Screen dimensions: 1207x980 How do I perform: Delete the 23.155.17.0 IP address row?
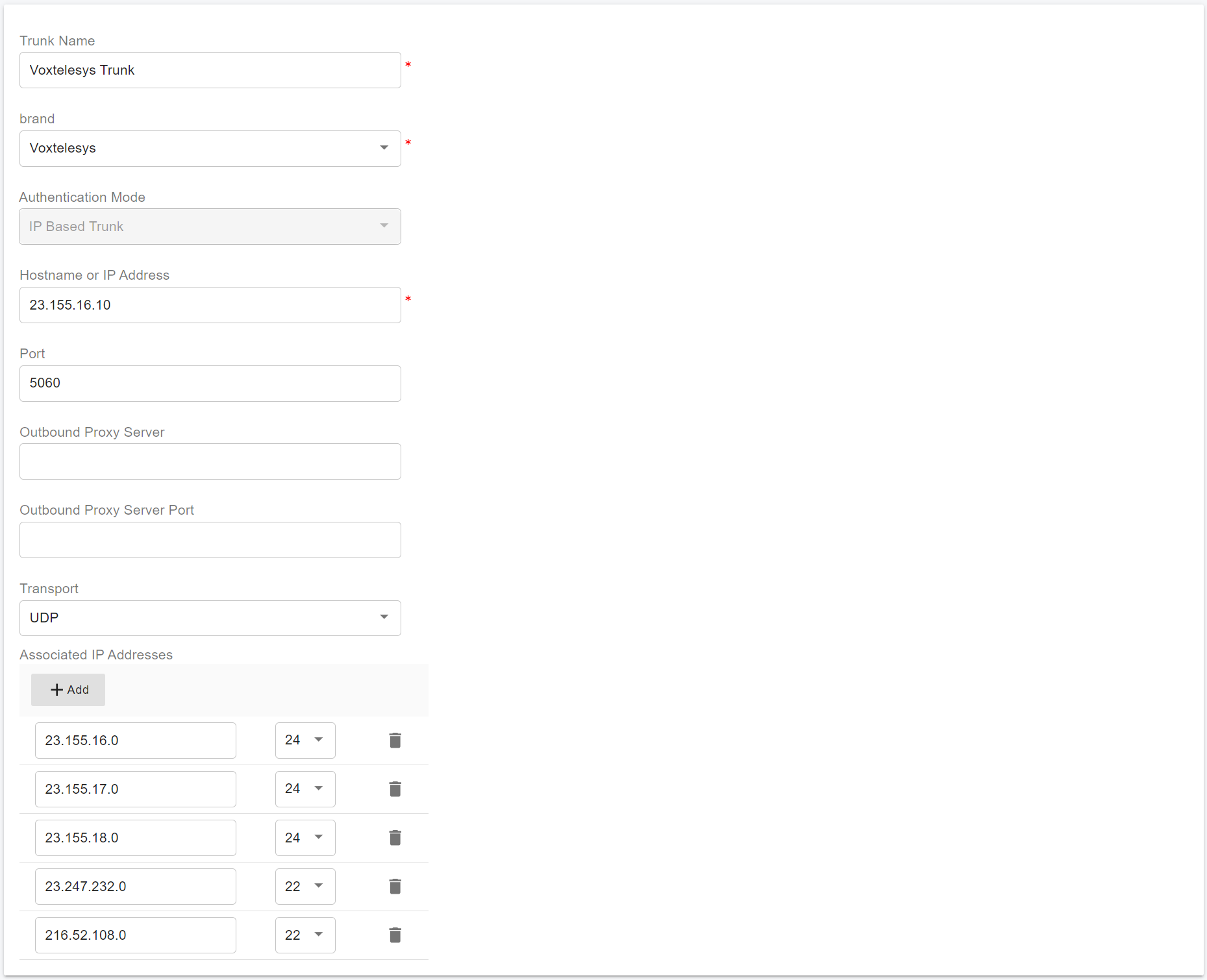click(395, 789)
